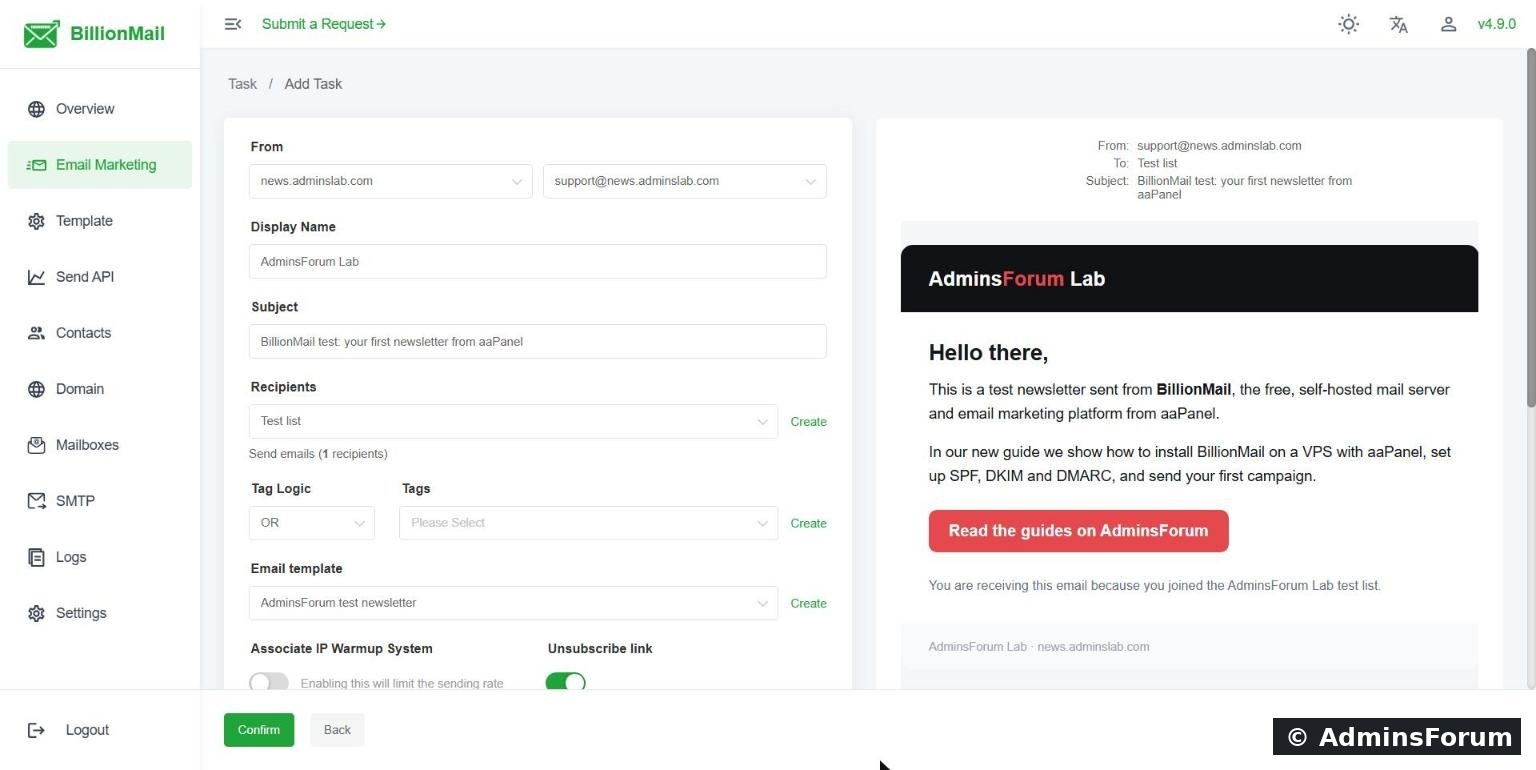Click the Logout exit icon

[x=37, y=730]
